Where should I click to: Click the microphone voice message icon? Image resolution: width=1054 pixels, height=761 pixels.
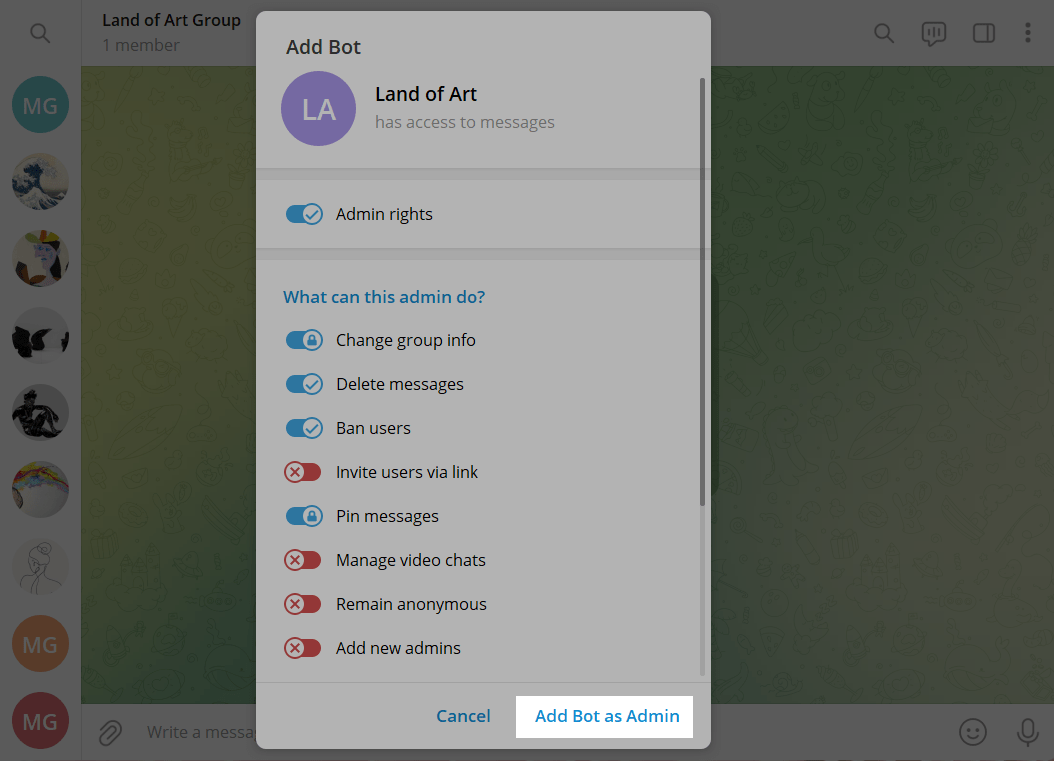coord(1027,732)
